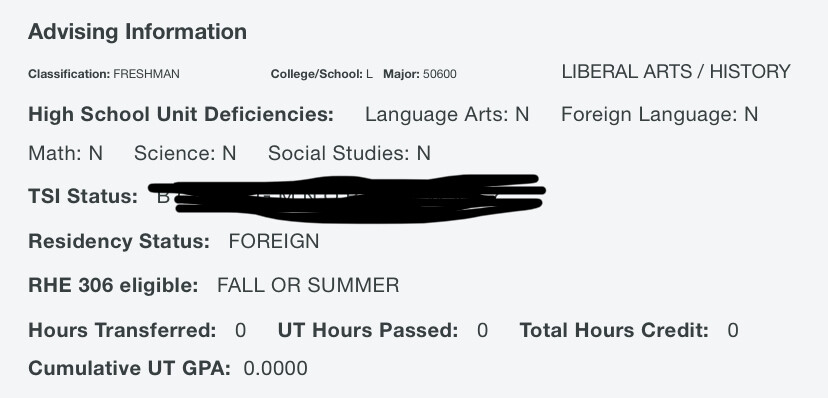Click the Hours Transferred value
Screen dimensions: 828x398
point(240,330)
